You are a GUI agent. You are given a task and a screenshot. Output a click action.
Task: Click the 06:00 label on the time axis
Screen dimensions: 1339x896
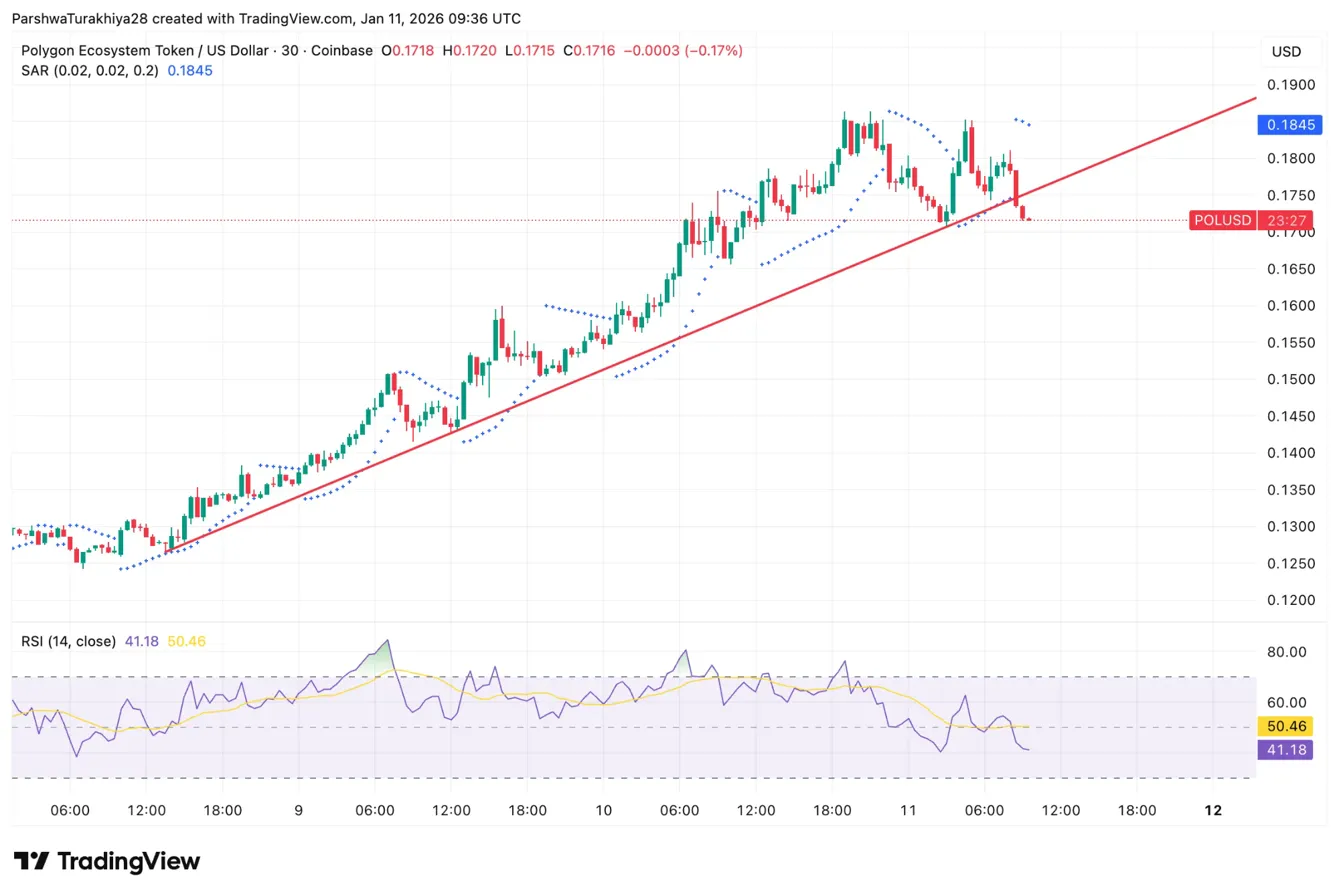70,811
